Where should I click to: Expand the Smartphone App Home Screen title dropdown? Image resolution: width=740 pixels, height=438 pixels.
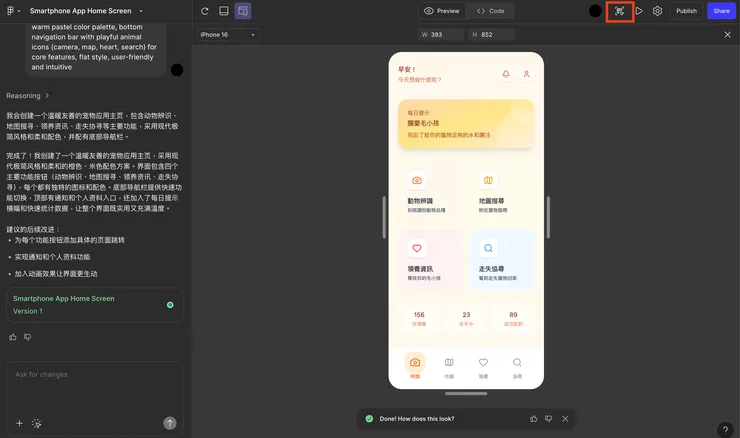[x=141, y=11]
